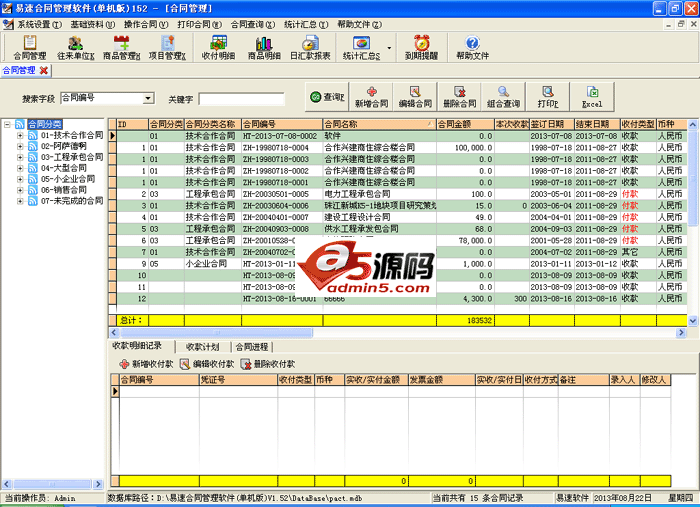Select cell 建设工程设计合同

(x=379, y=217)
